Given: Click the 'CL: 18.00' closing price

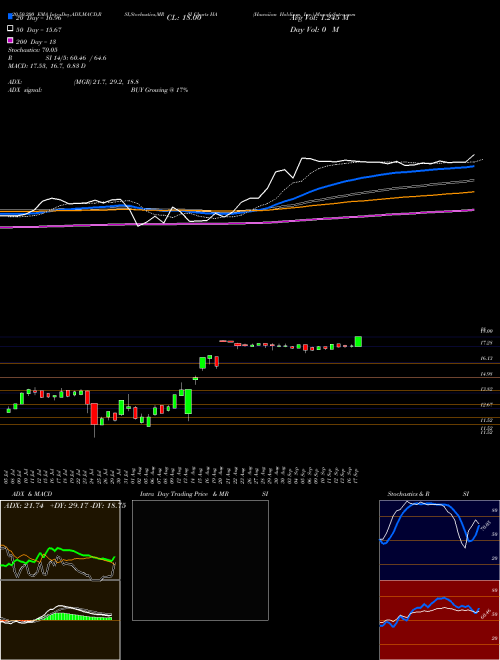Looking at the screenshot, I should point(184,18).
